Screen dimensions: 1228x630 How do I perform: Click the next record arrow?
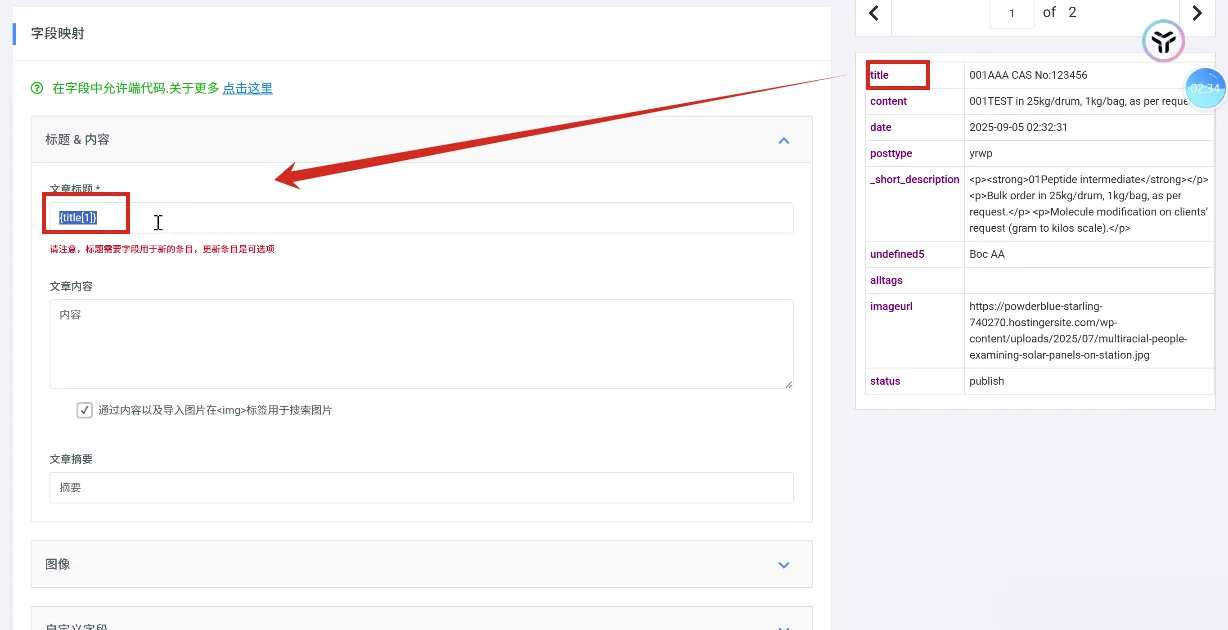pyautogui.click(x=1197, y=13)
